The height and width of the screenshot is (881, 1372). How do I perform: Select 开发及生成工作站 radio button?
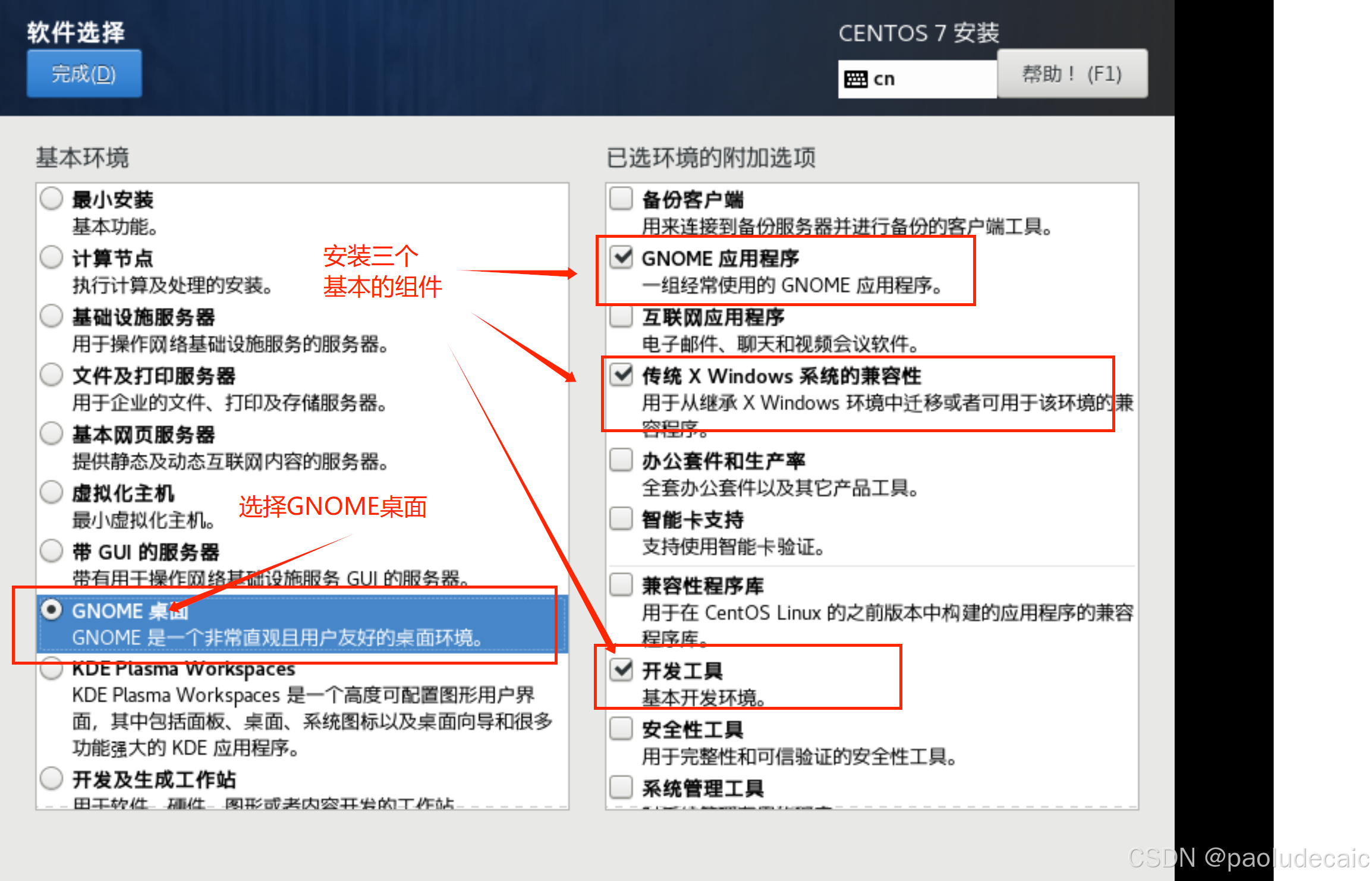point(52,778)
